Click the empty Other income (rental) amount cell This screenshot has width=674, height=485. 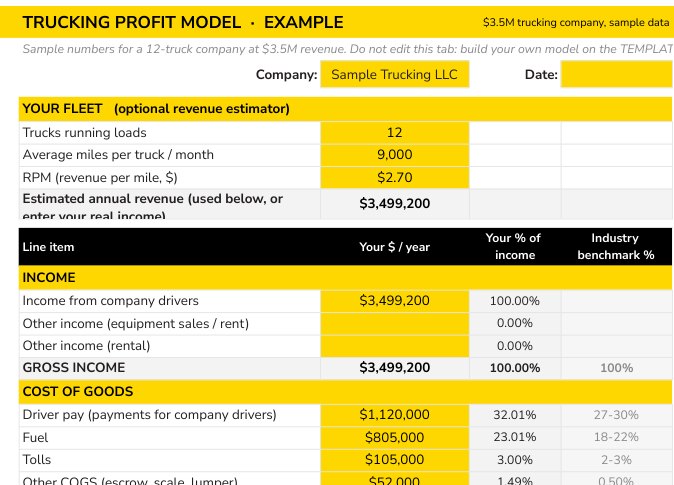(x=395, y=346)
